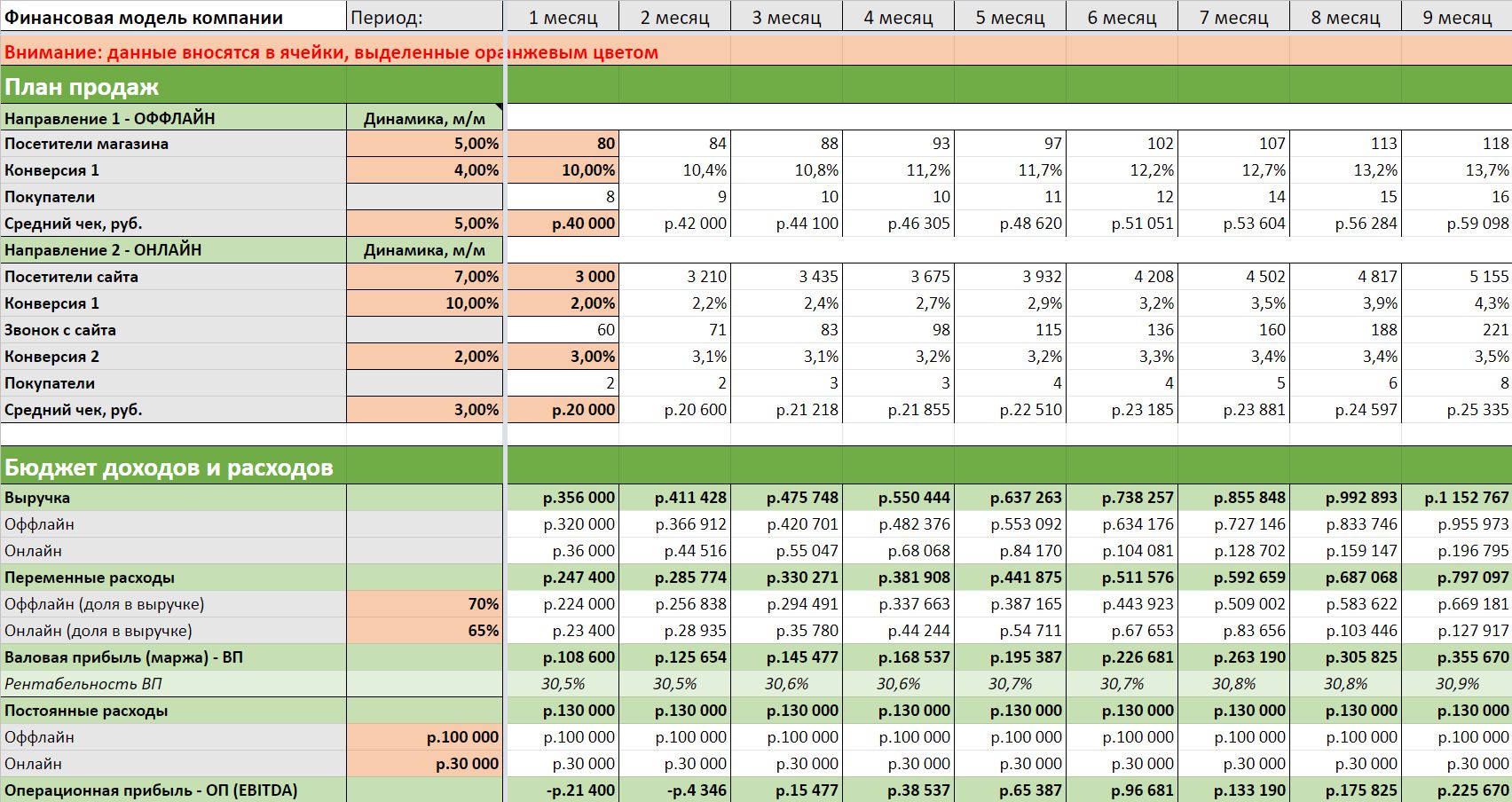Select 'Конверсия 2' month 8 cell 3,4%
The image size is (1512, 802).
[x=1345, y=357]
